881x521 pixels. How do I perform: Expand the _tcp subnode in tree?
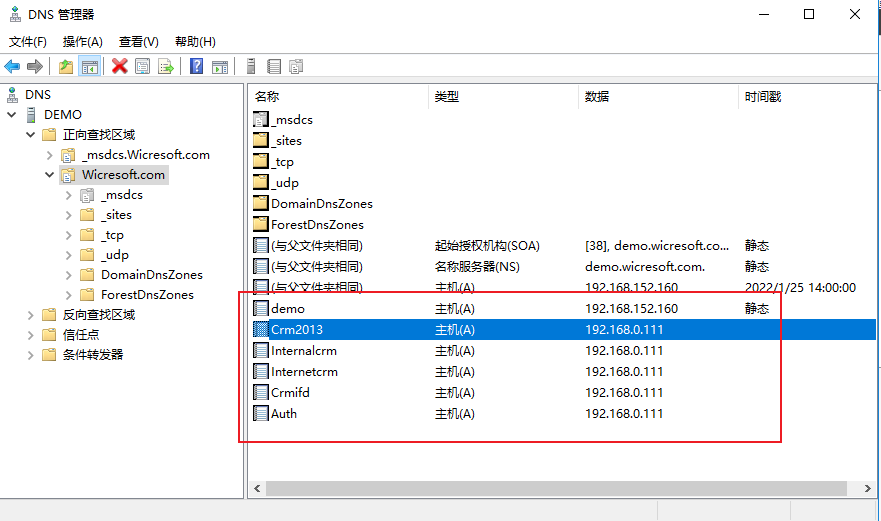[69, 235]
